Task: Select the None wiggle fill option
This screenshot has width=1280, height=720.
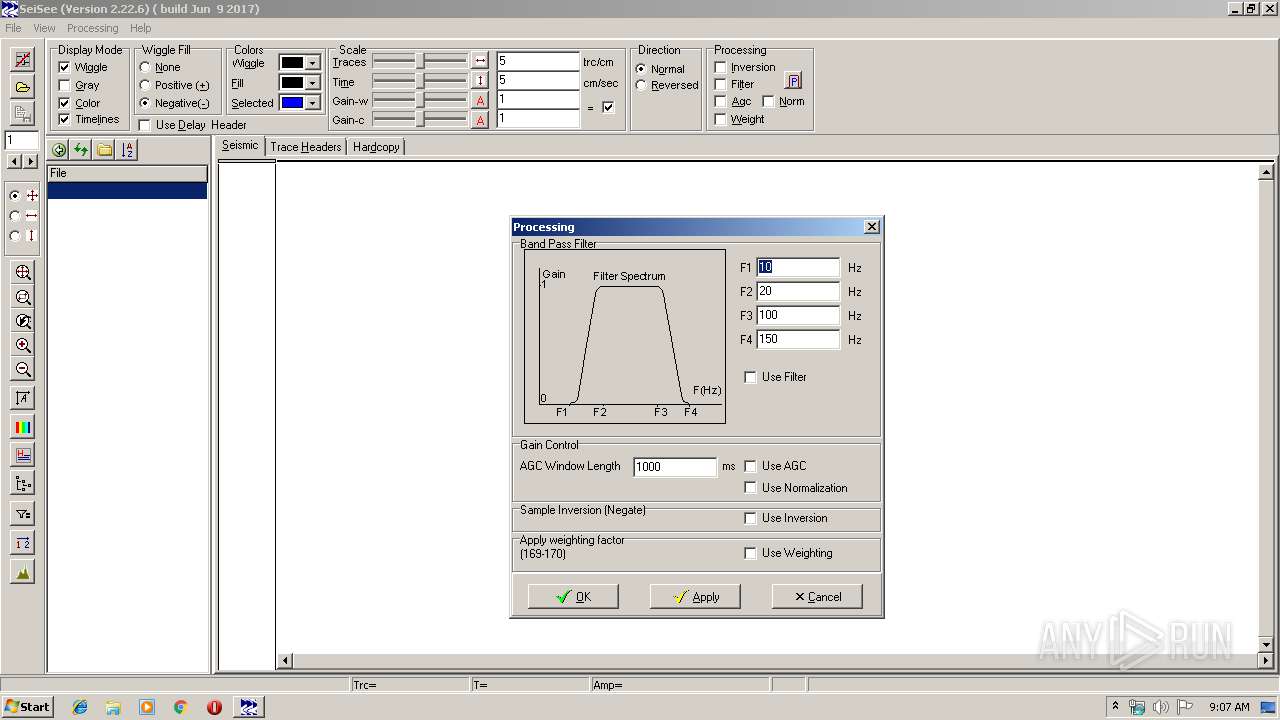Action: [x=145, y=67]
